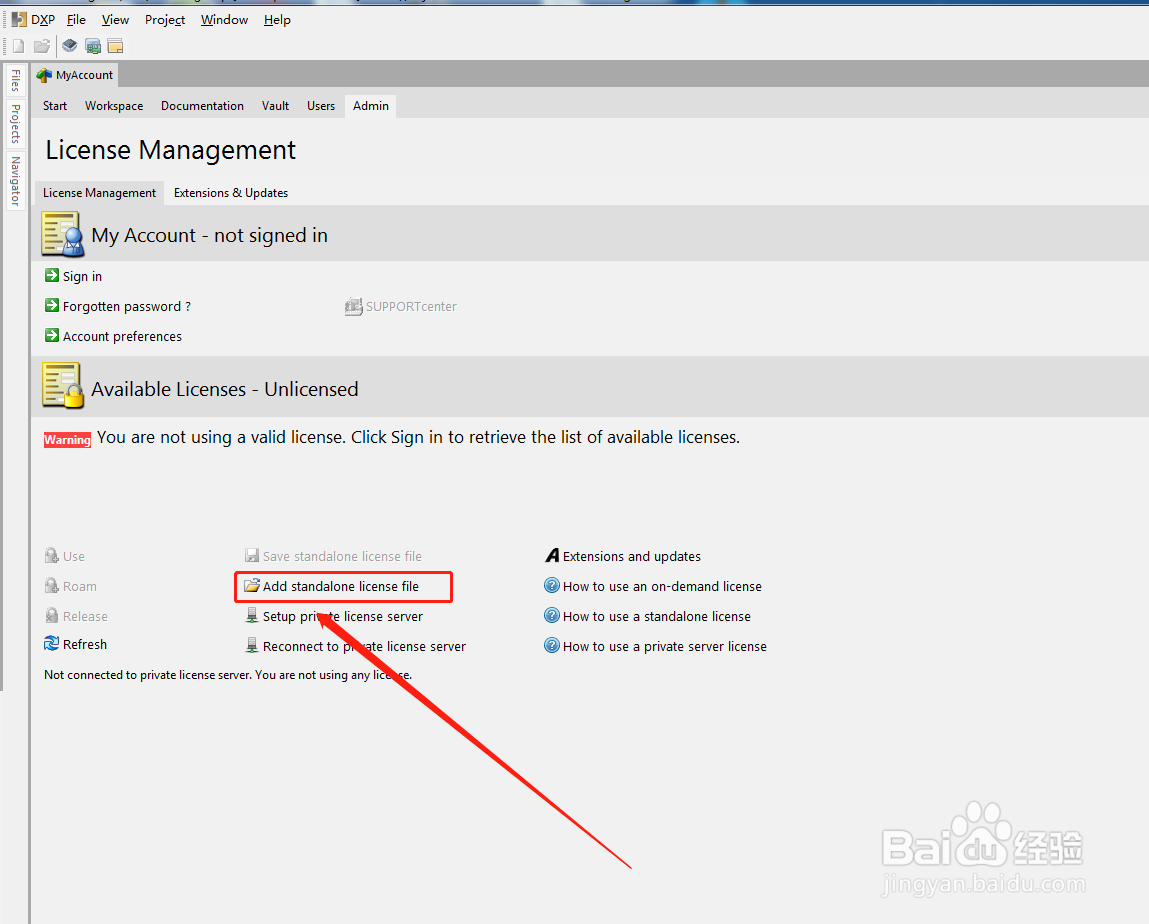Click the device view toolbar icon
The height and width of the screenshot is (924, 1149).
(70, 46)
